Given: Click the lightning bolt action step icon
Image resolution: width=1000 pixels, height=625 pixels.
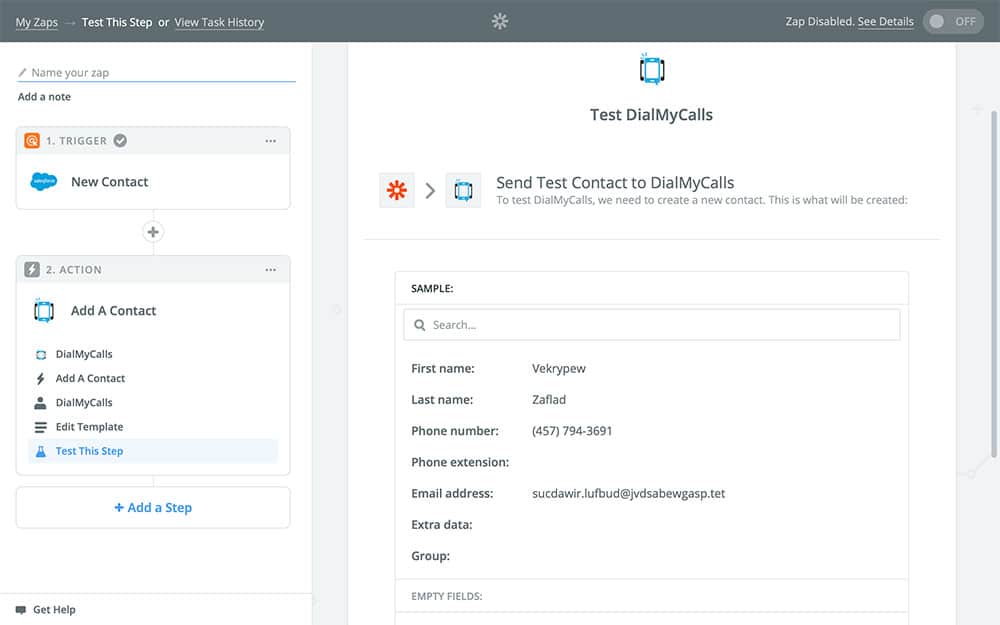Looking at the screenshot, I should pos(32,270).
